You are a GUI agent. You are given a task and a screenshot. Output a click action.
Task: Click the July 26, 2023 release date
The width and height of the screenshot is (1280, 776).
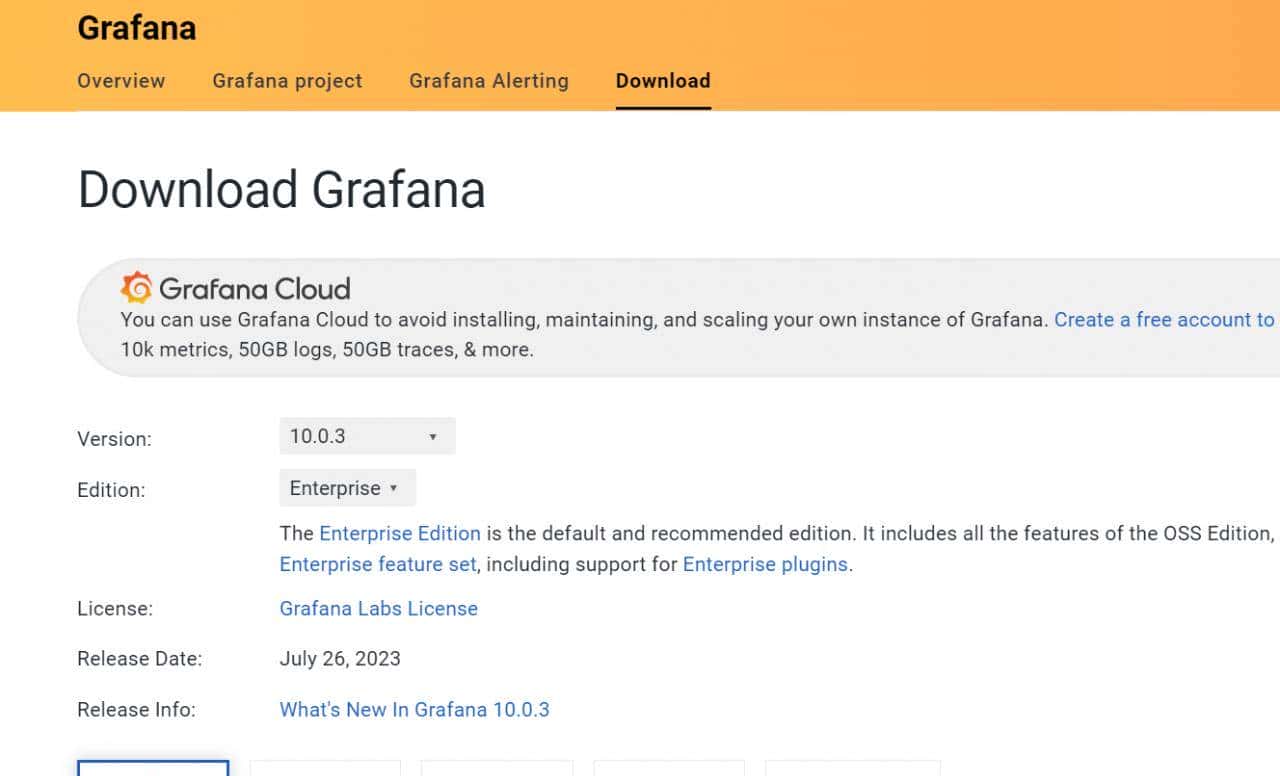[340, 658]
